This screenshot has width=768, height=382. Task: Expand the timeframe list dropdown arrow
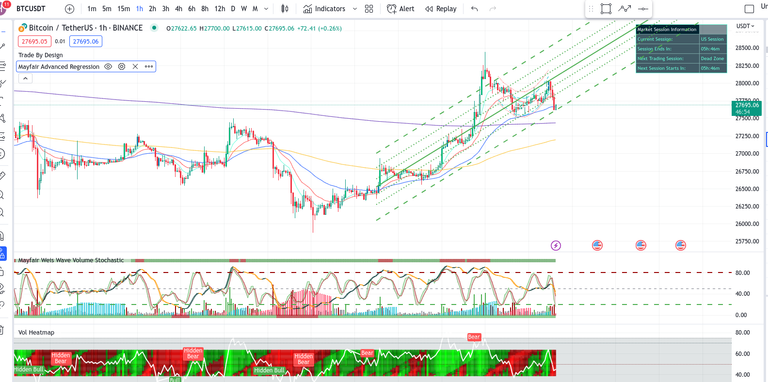click(x=266, y=9)
